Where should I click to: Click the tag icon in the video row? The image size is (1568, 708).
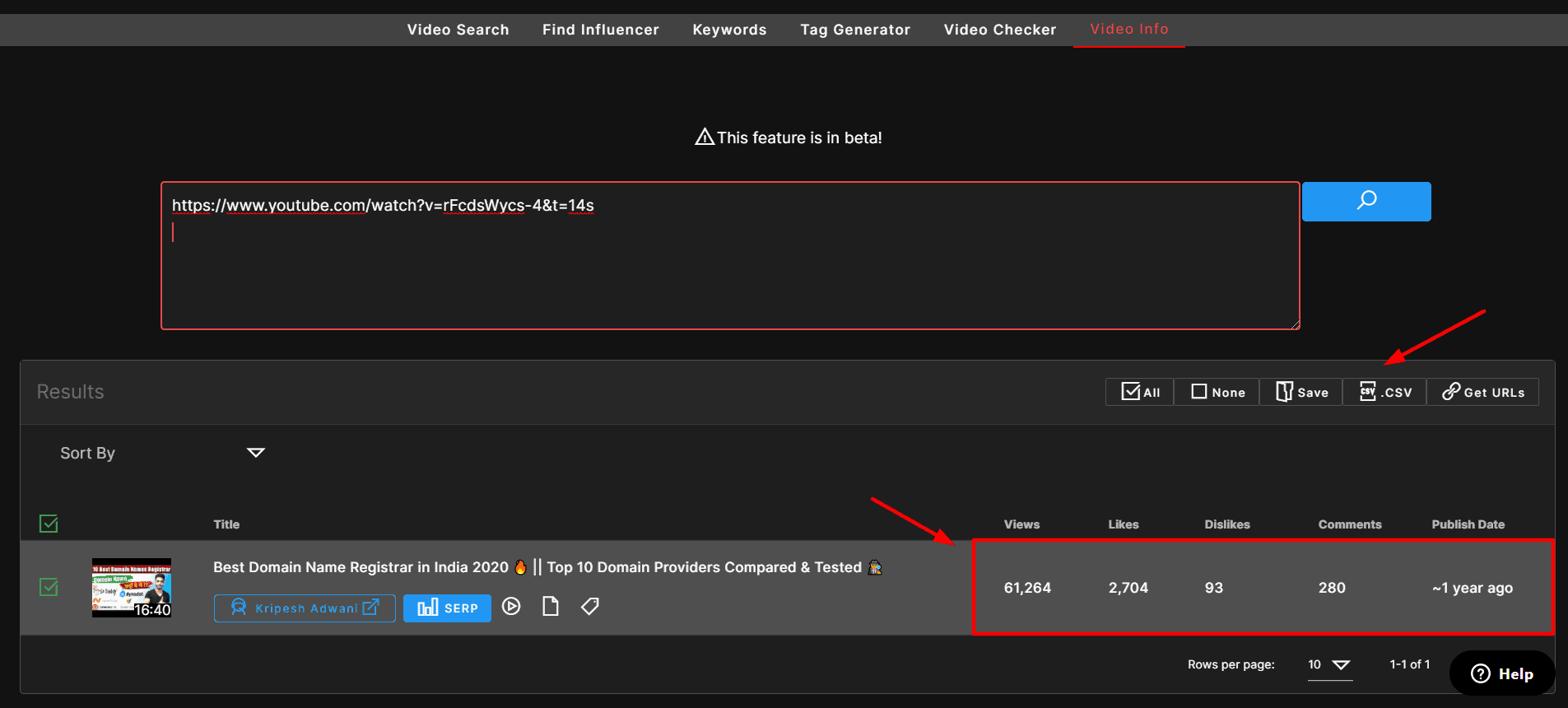coord(589,607)
